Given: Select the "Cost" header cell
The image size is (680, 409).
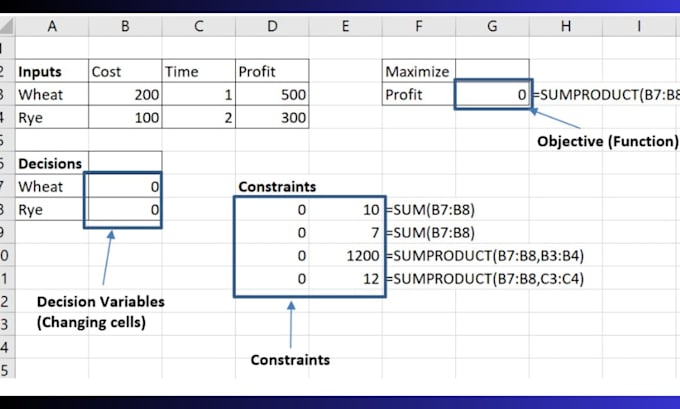Looking at the screenshot, I should pos(125,71).
